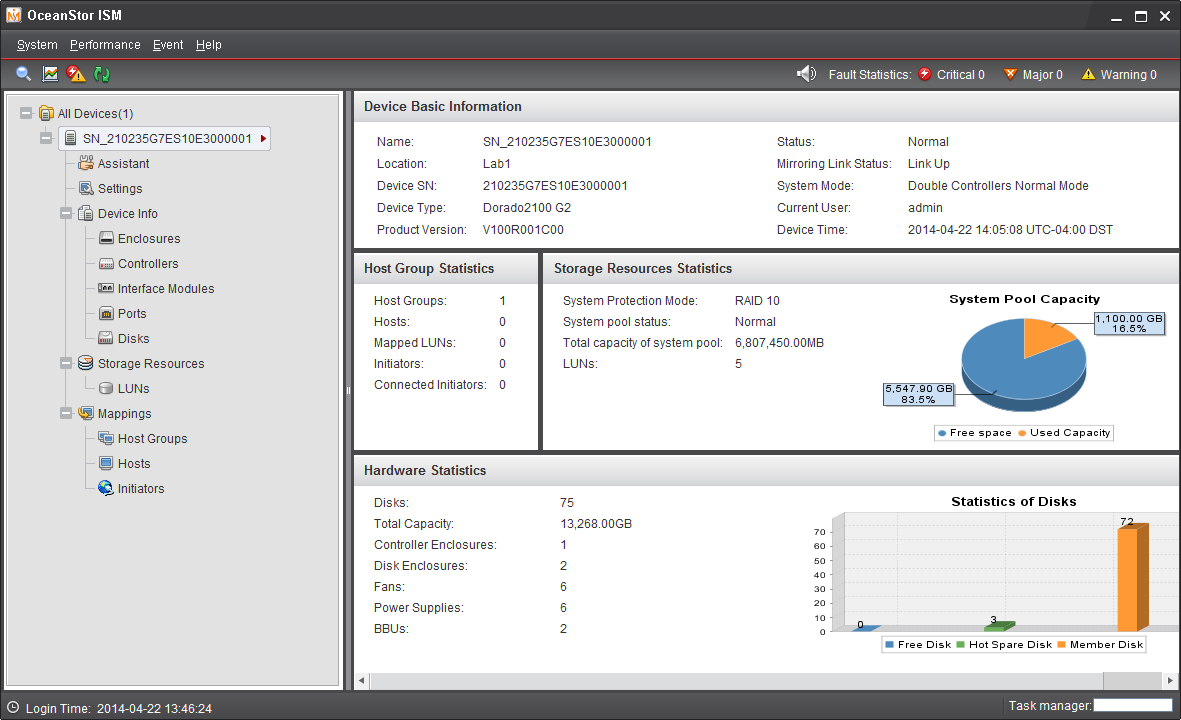Click the System Protection Mode RAID 10 value

tap(757, 301)
